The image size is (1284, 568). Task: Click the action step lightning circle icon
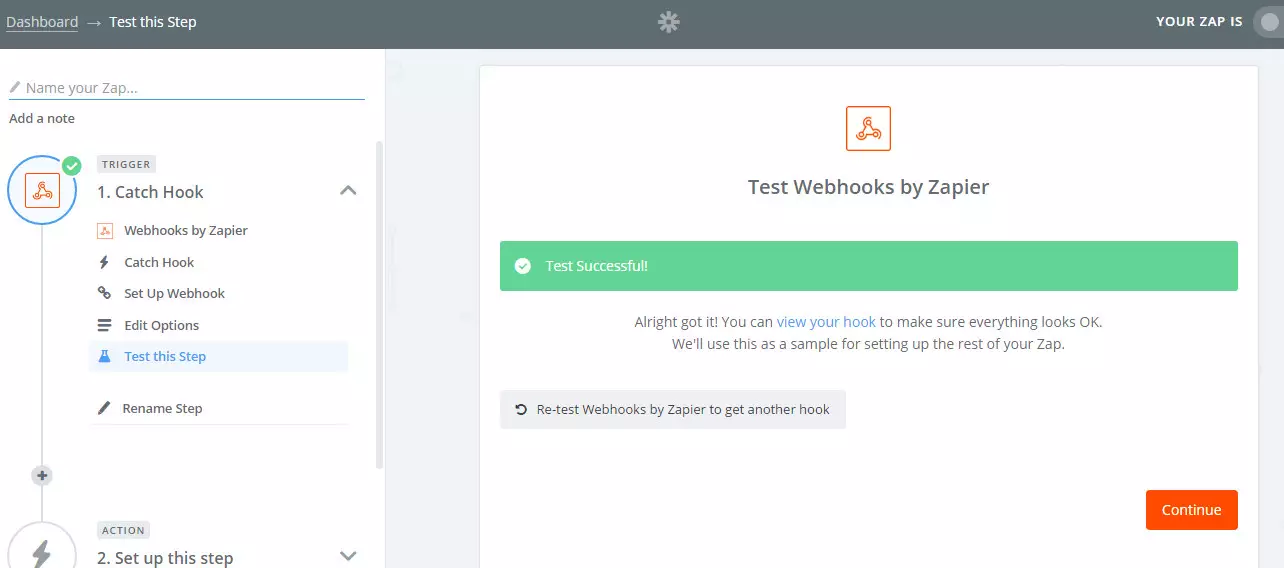click(x=42, y=553)
